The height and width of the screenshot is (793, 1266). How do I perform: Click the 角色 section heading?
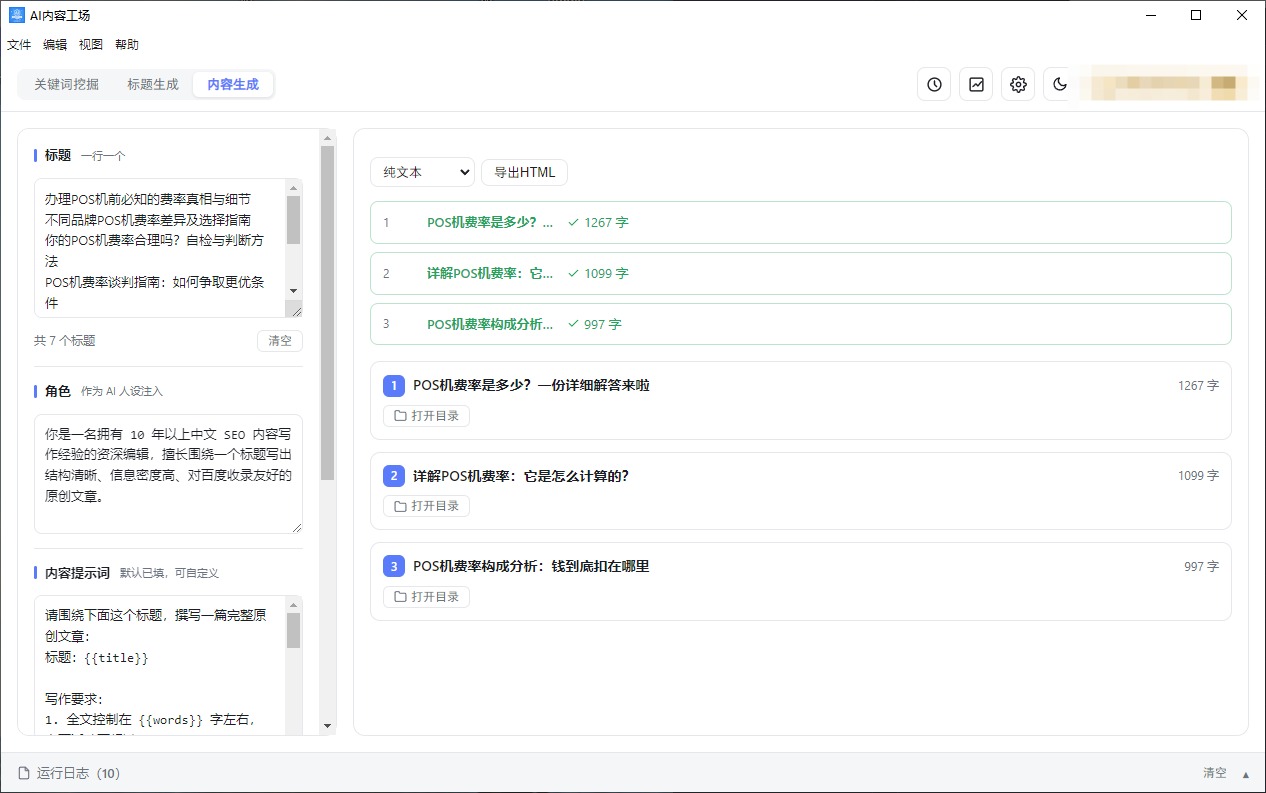[58, 391]
